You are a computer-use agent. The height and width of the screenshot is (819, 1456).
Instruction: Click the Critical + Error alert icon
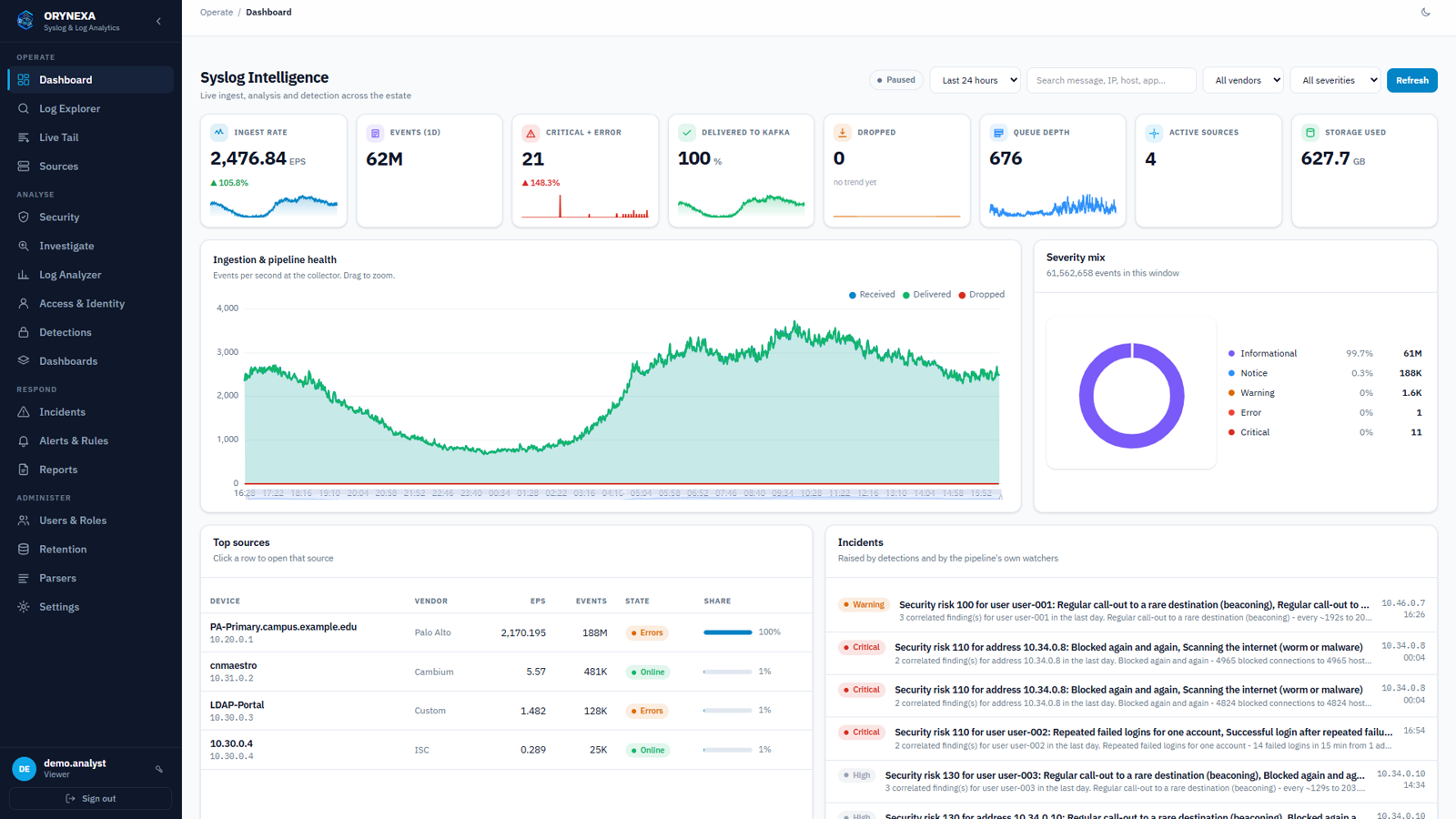[531, 133]
